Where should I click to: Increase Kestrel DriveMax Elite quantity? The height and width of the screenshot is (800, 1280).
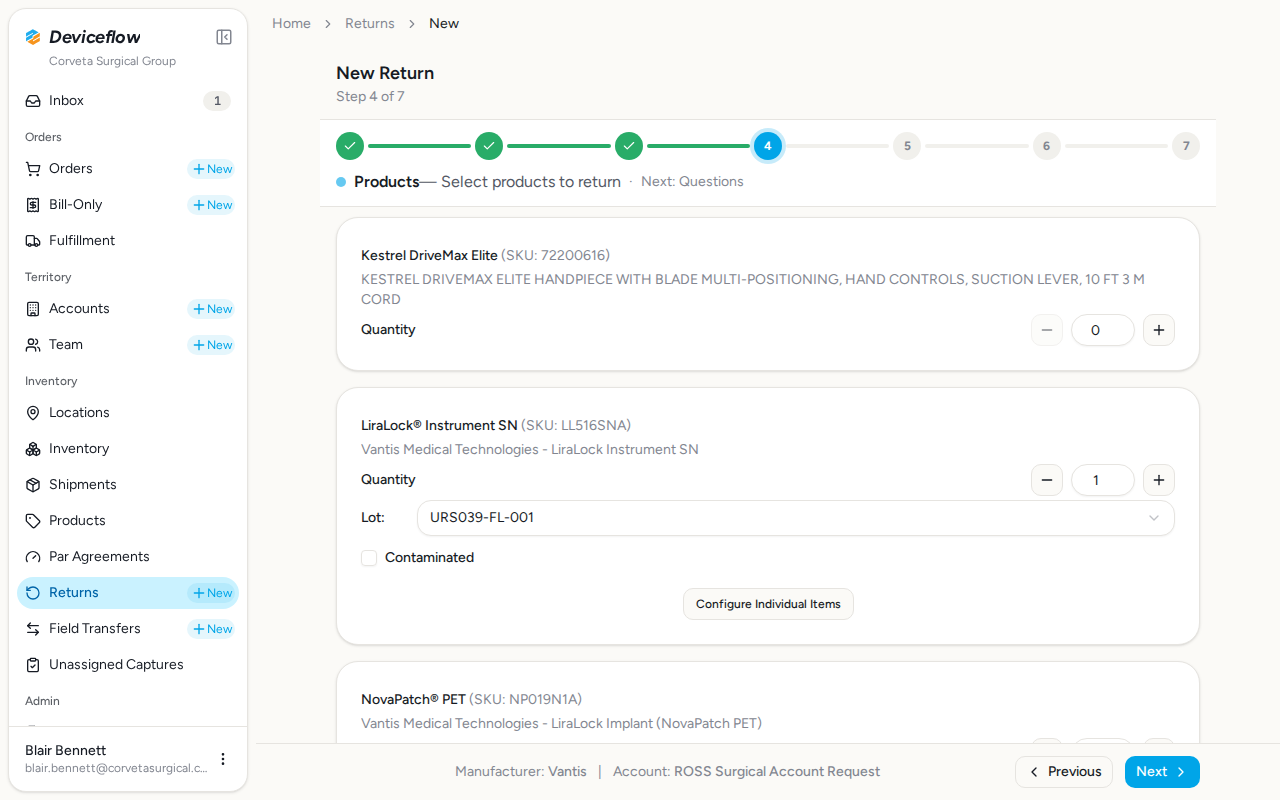point(1159,330)
